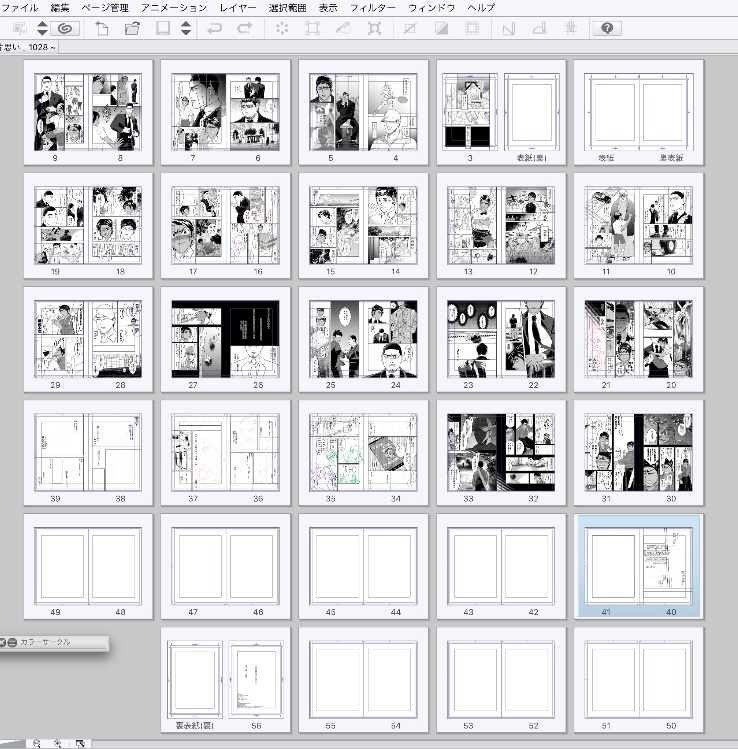Screen dimensions: 738x749
Task: Select page 13 thumbnail
Action: pos(474,225)
